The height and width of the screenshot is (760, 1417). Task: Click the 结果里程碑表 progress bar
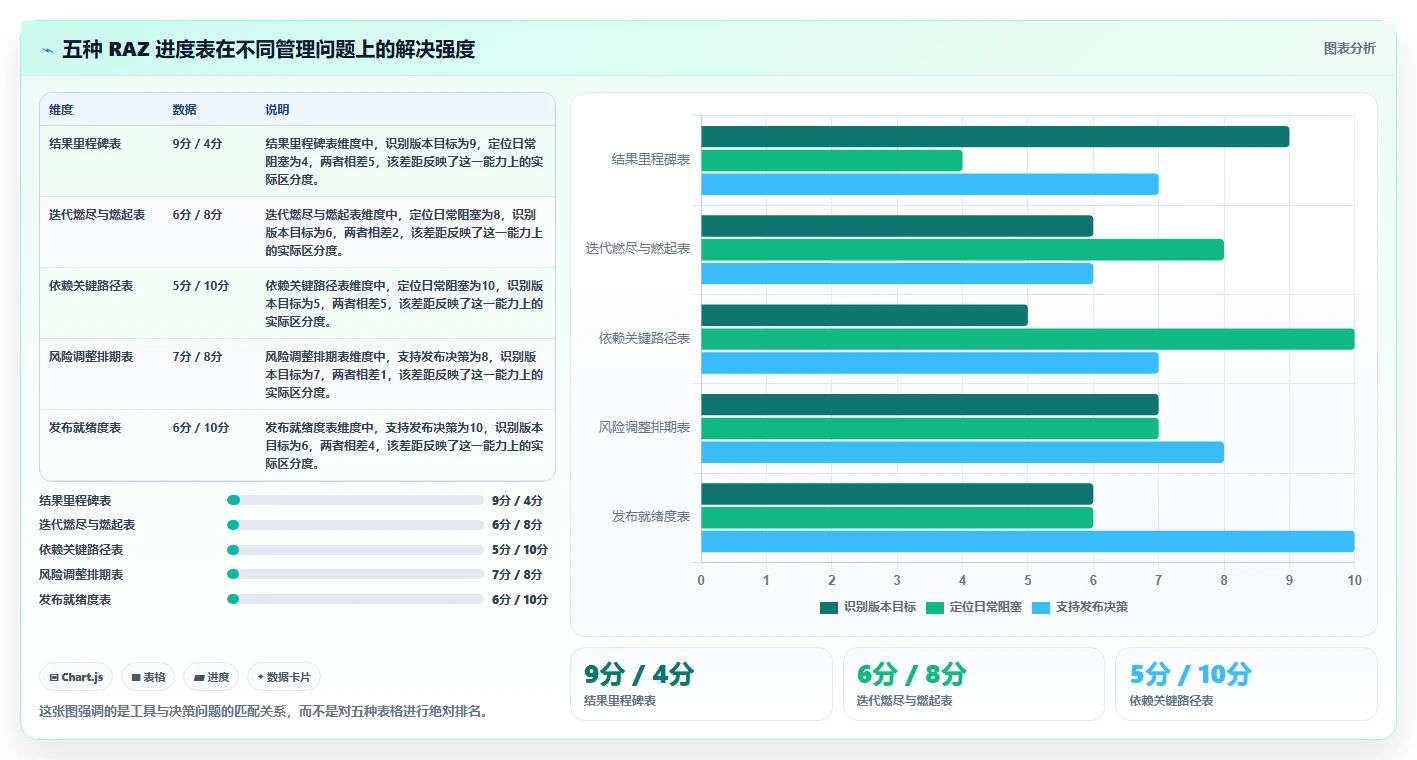[355, 500]
